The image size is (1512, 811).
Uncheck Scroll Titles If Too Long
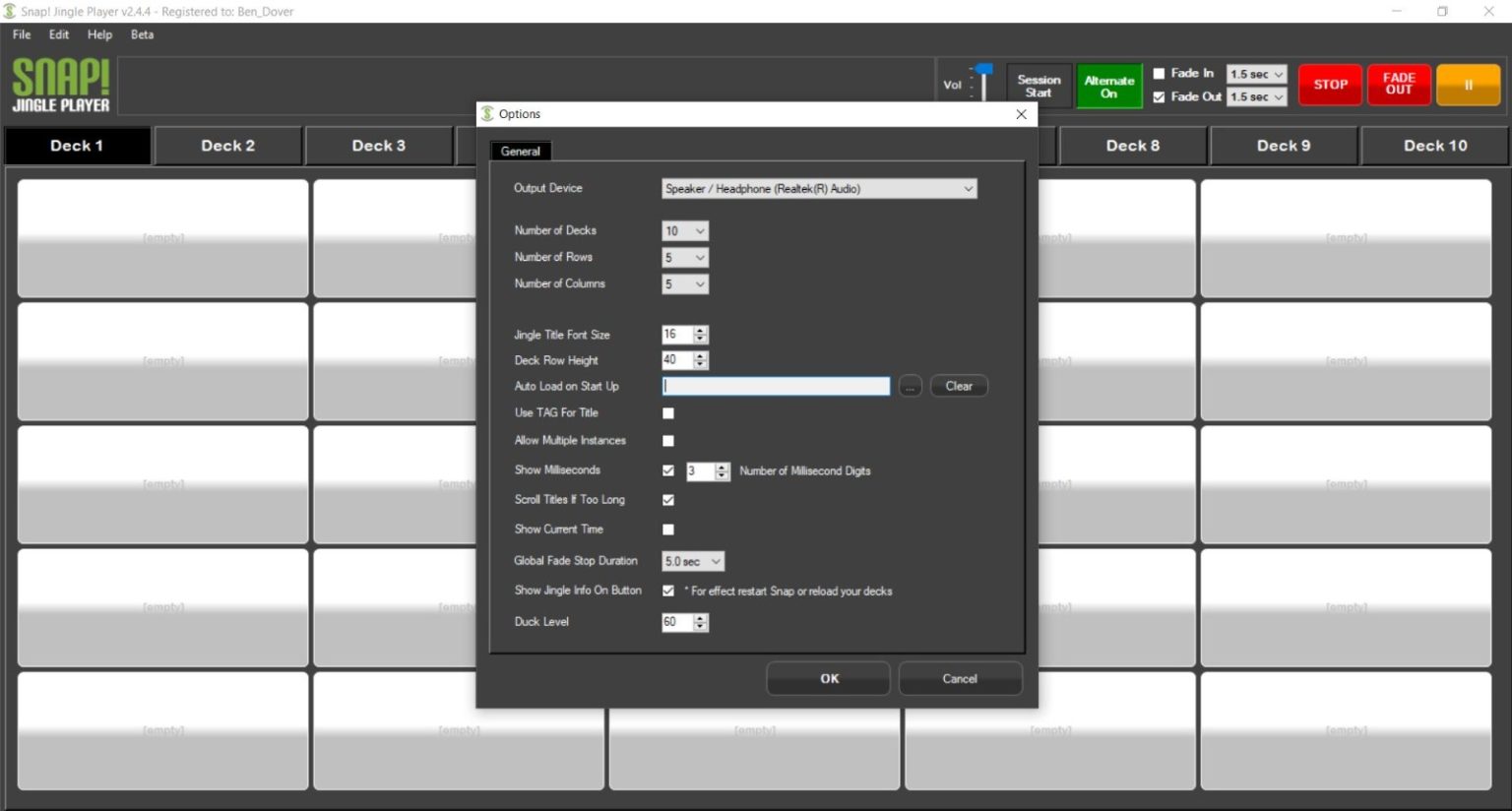tap(668, 500)
